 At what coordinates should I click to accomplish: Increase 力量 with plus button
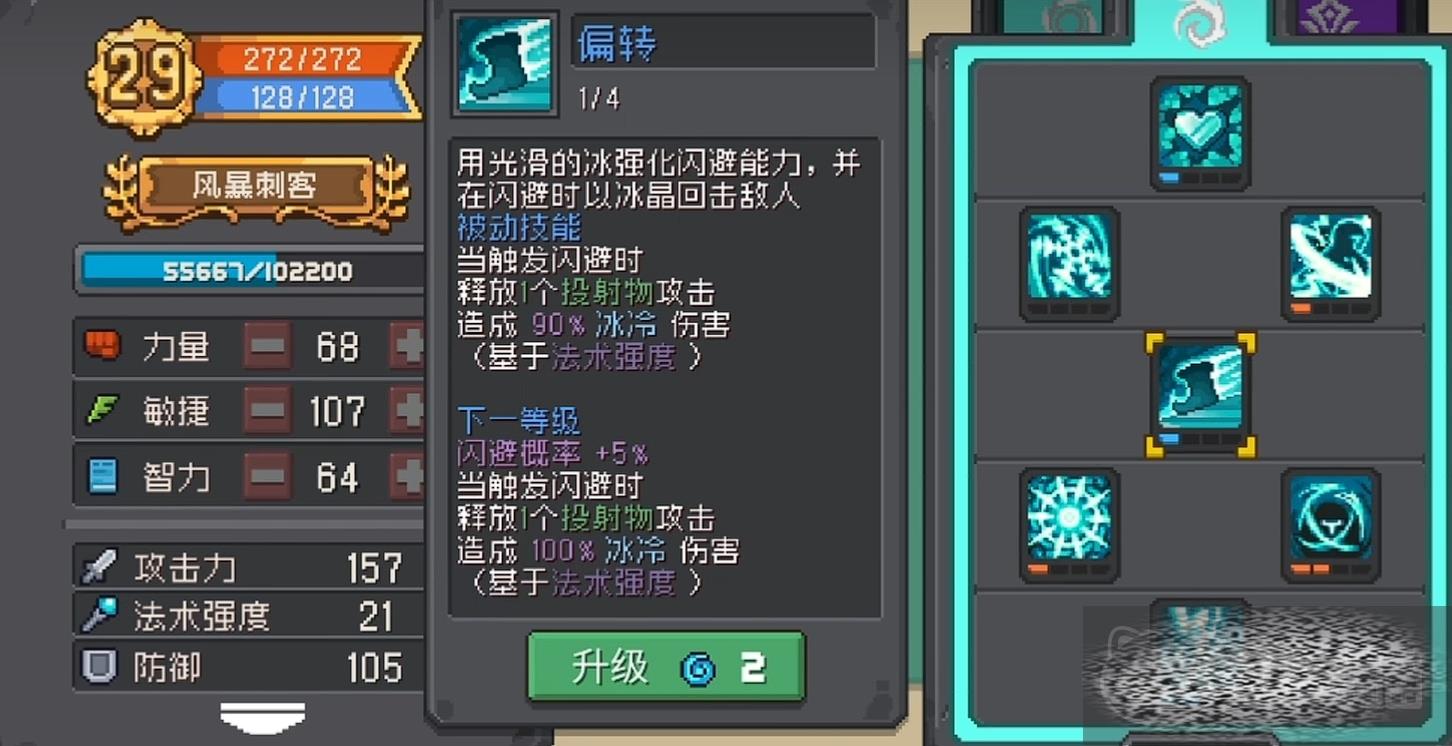(408, 346)
